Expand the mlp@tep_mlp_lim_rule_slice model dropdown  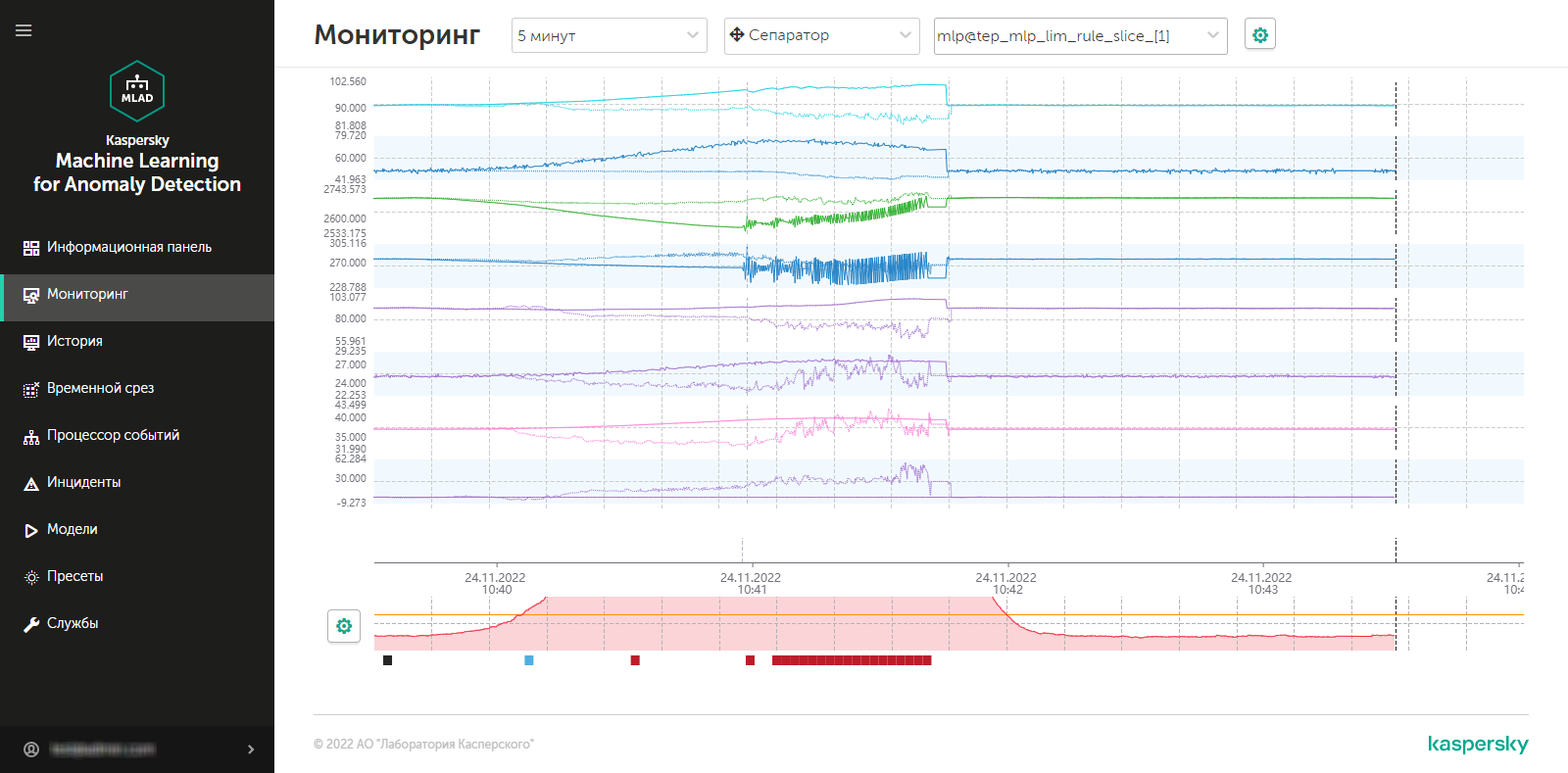(x=1080, y=35)
